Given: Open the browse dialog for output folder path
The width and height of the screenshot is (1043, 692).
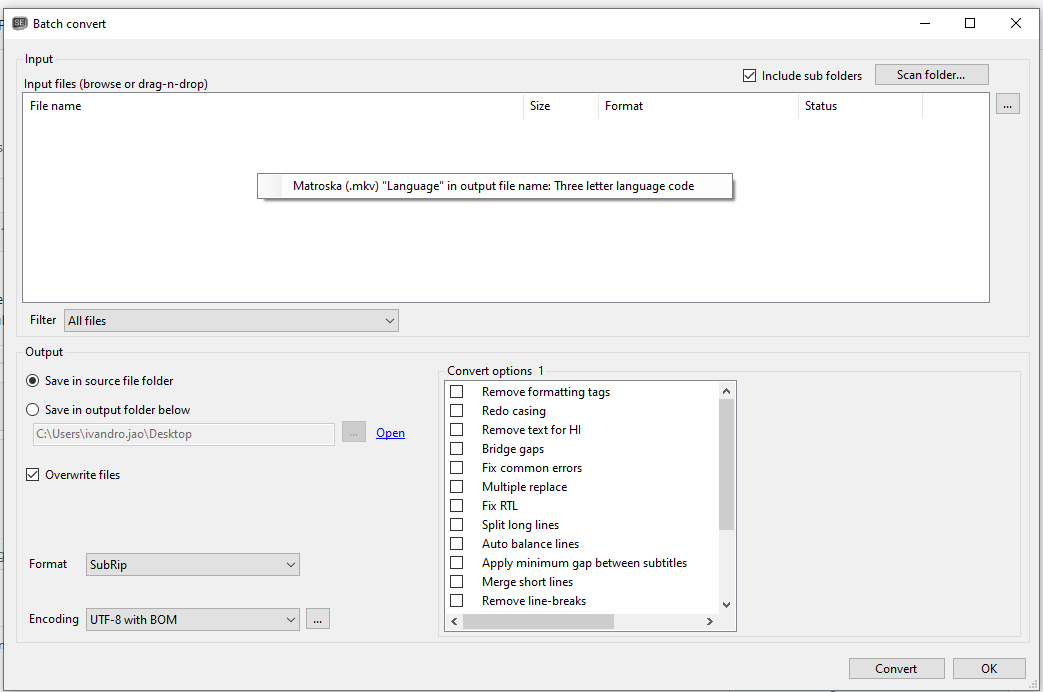Looking at the screenshot, I should coord(353,433).
